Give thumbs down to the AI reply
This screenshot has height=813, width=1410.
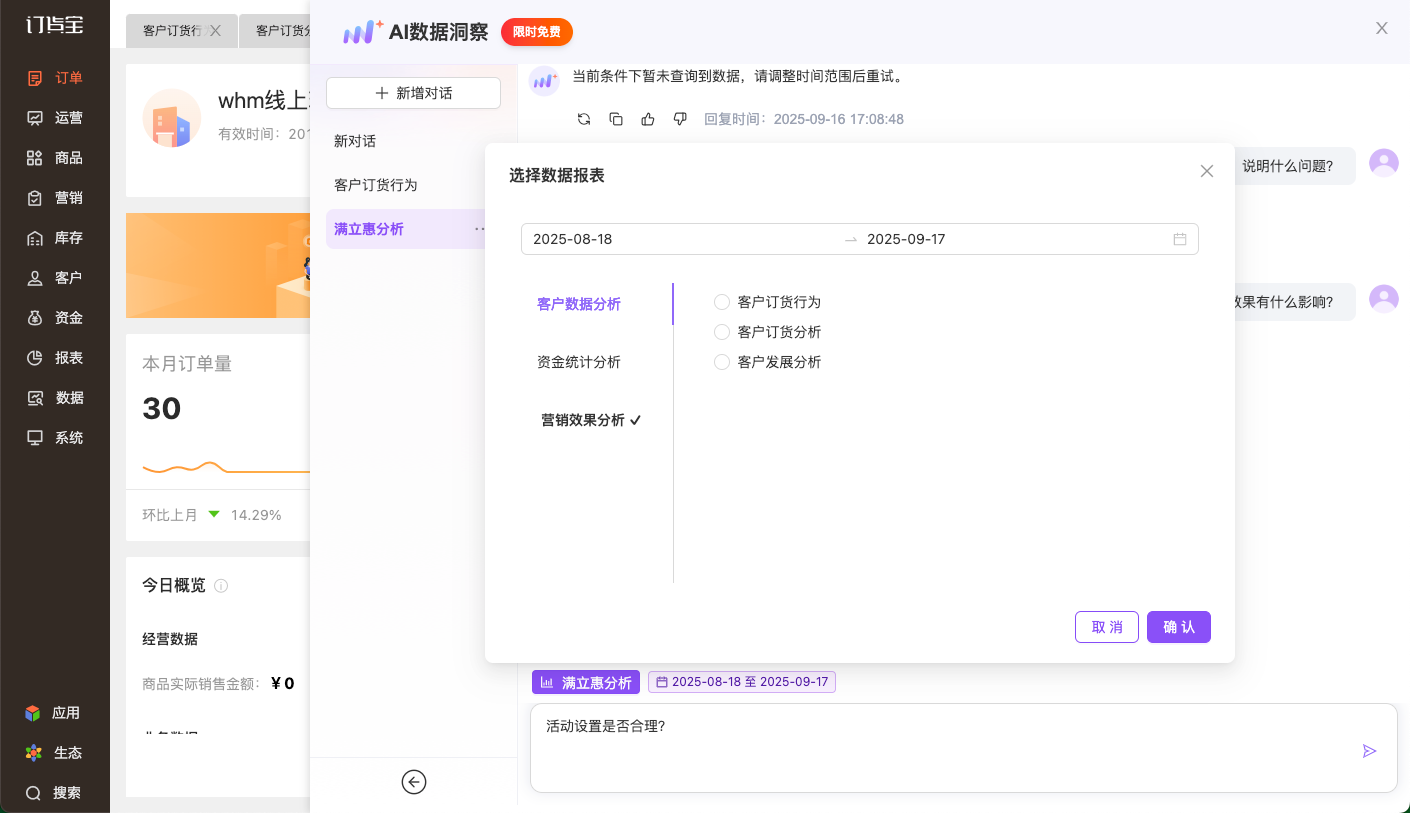(x=680, y=119)
